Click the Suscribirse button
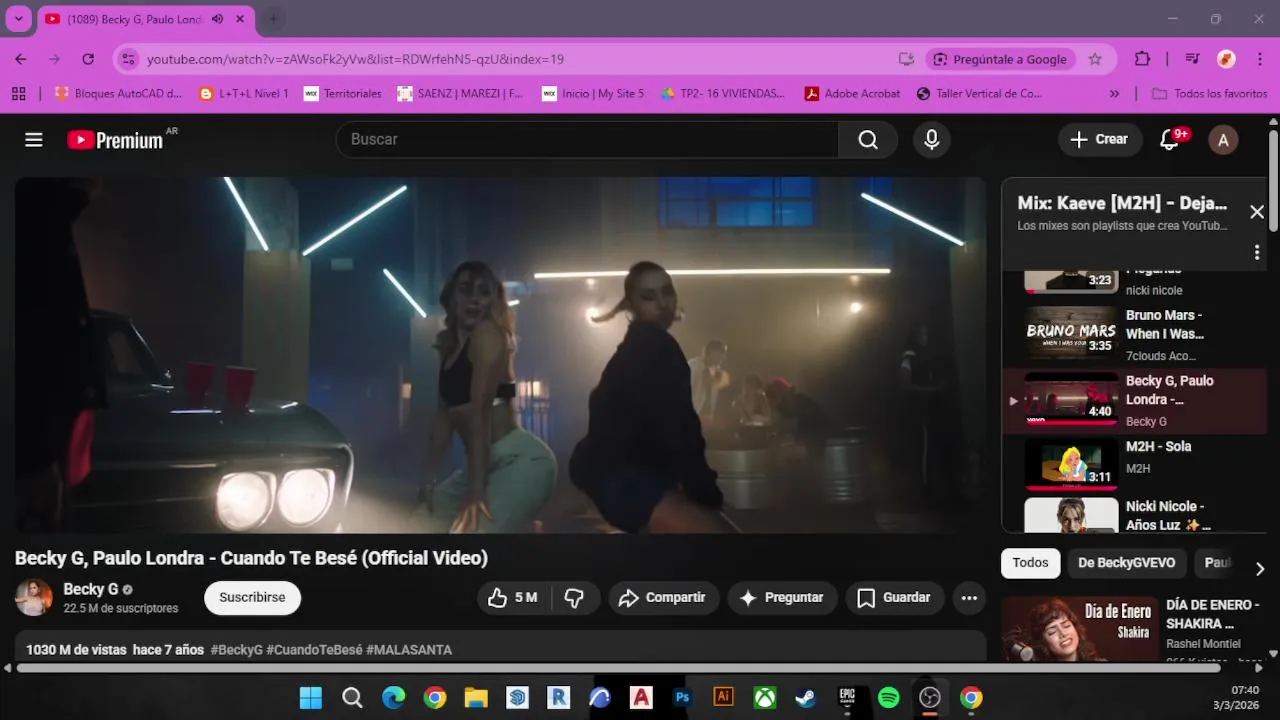 point(252,598)
